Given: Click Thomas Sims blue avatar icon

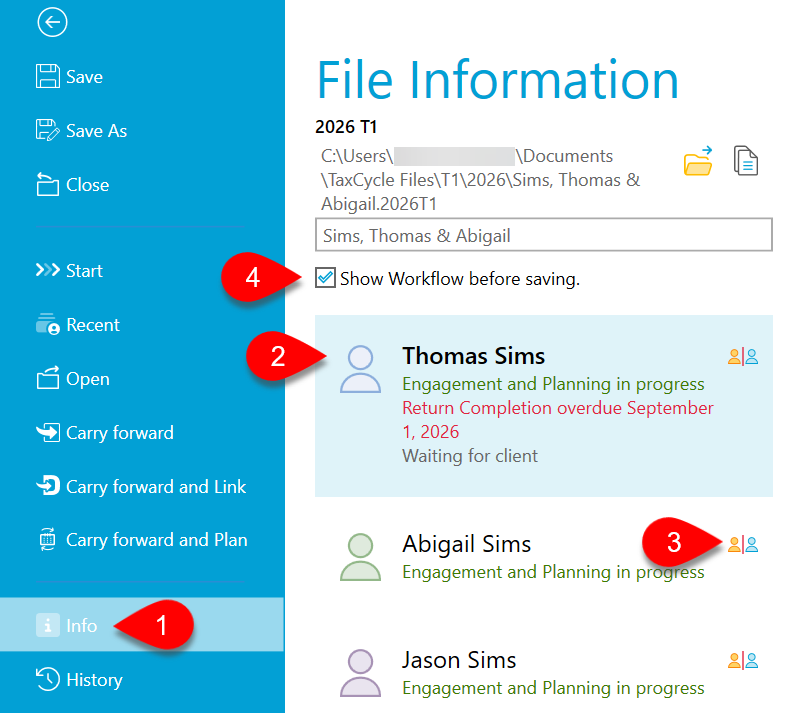Looking at the screenshot, I should [360, 370].
